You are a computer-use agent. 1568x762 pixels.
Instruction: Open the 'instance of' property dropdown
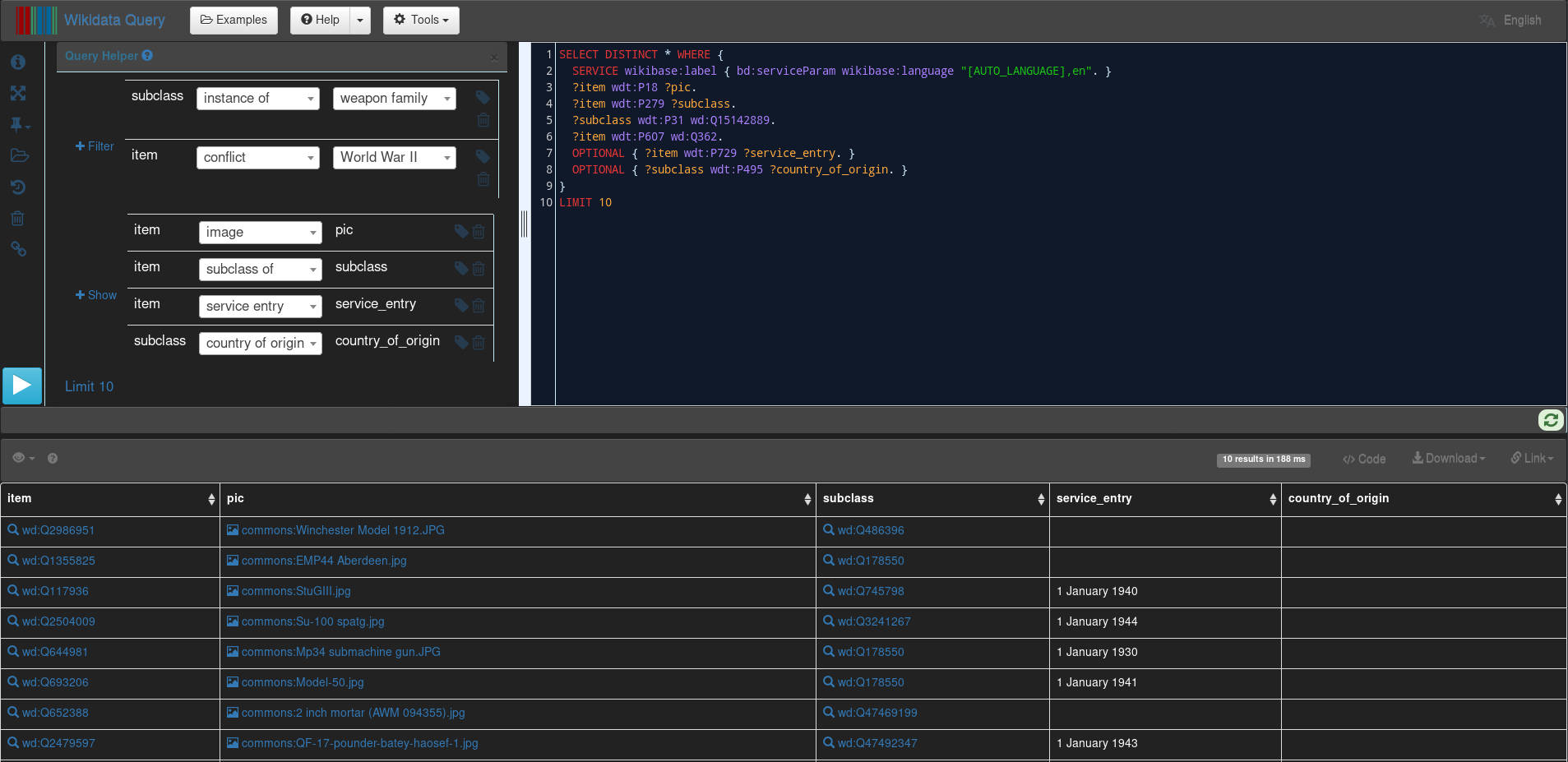257,98
